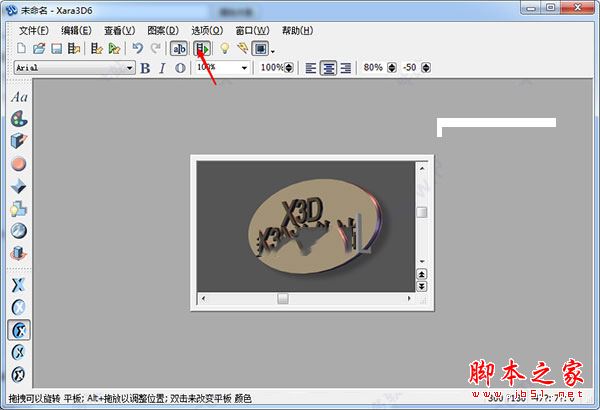Align text to the right
This screenshot has height=410, width=600.
(x=346, y=68)
